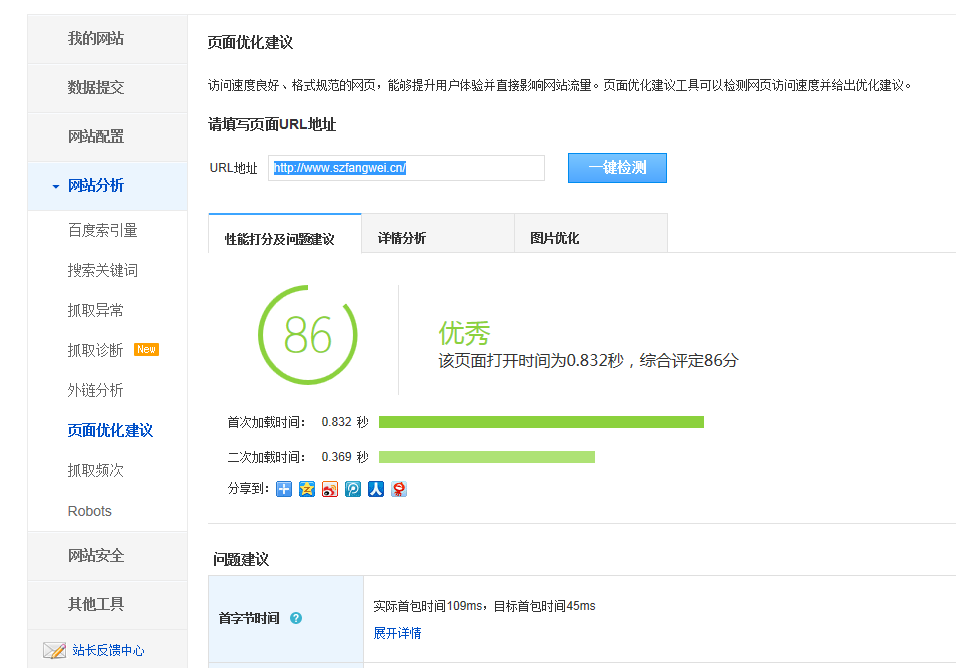Screen dimensions: 956x668
Task: Click the last red share icon
Action: (399, 489)
